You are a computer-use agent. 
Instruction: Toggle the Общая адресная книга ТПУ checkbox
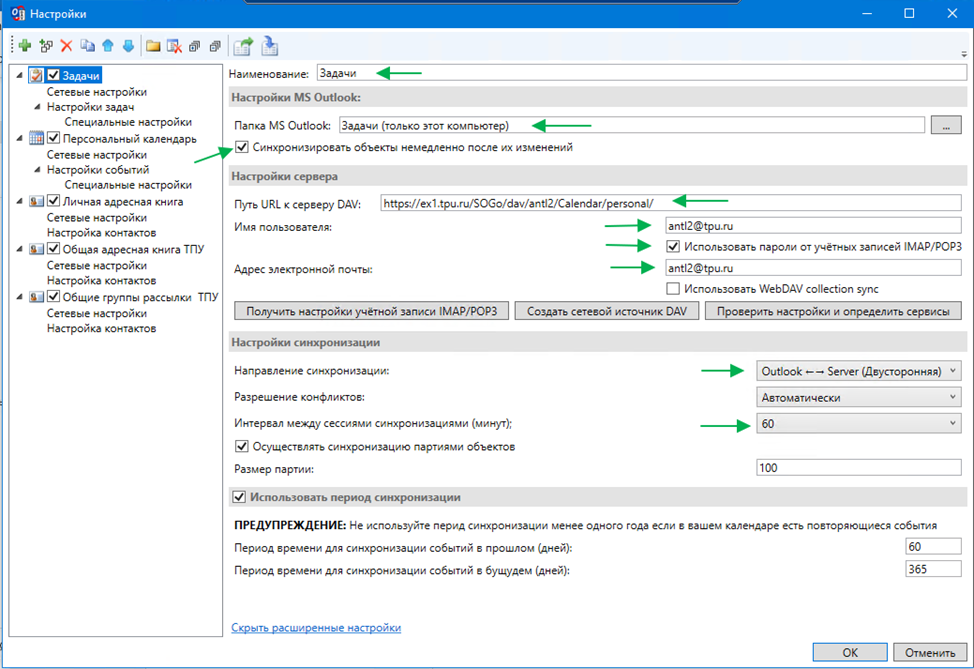point(53,248)
